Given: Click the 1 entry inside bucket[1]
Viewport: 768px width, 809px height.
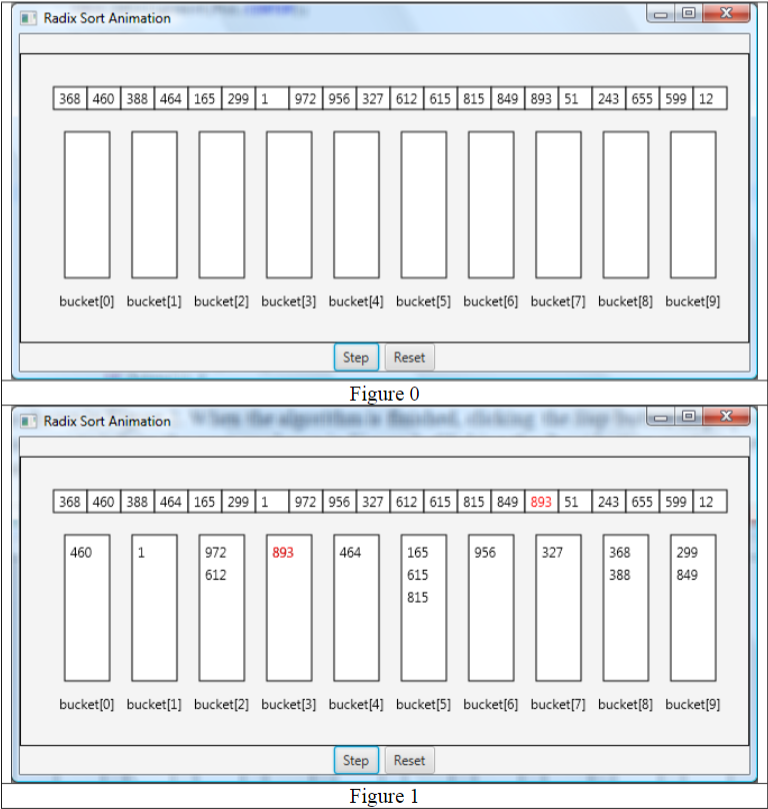Looking at the screenshot, I should (x=141, y=553).
